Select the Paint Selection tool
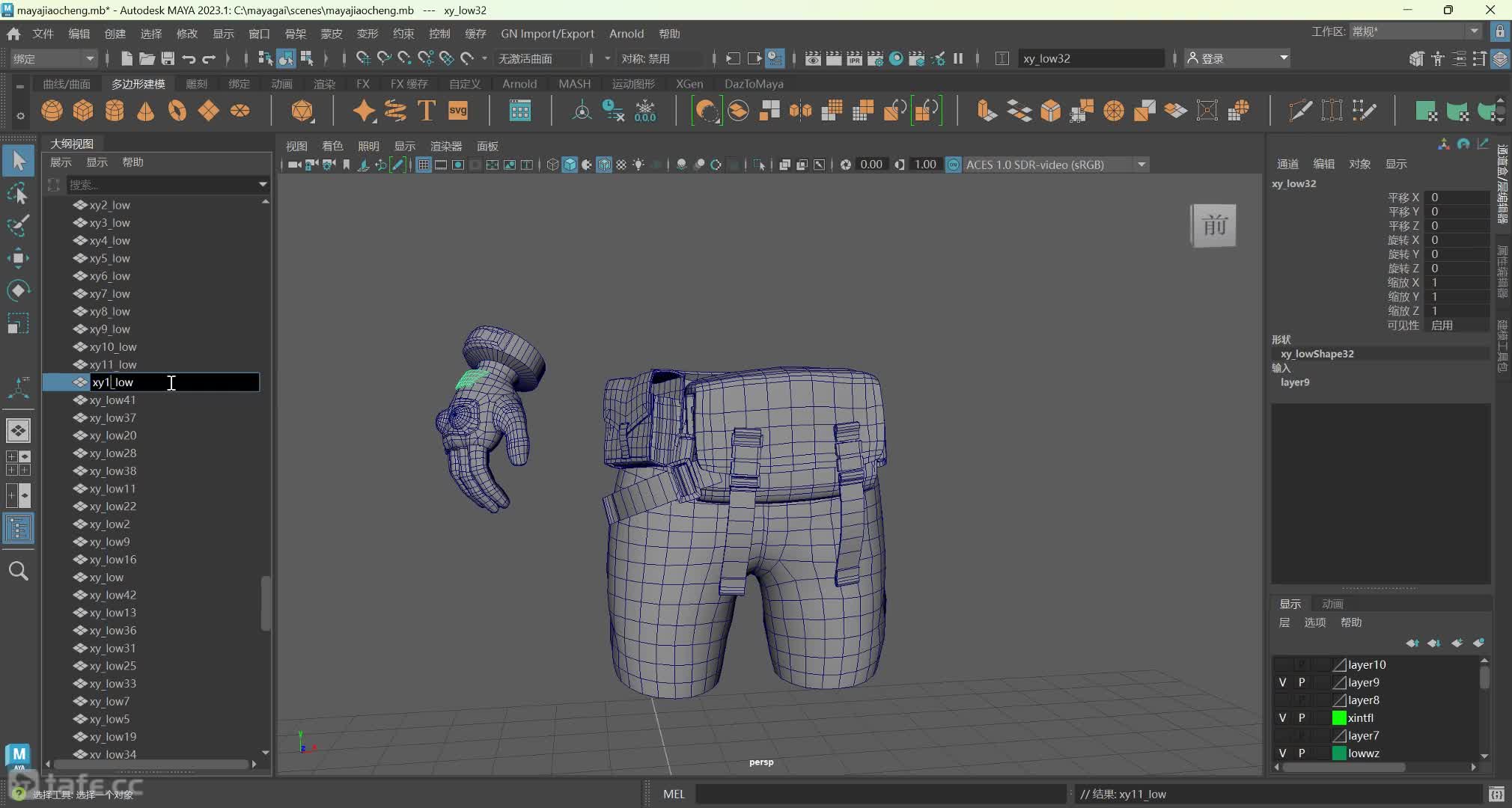The image size is (1512, 808). point(18,225)
